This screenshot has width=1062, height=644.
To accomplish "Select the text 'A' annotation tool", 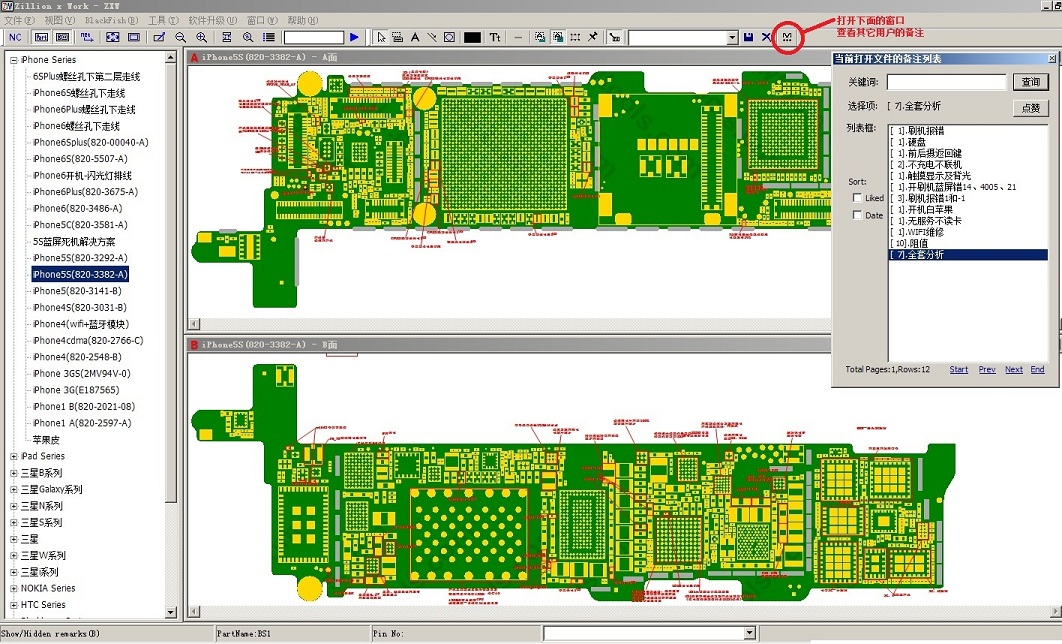I will pyautogui.click(x=415, y=37).
